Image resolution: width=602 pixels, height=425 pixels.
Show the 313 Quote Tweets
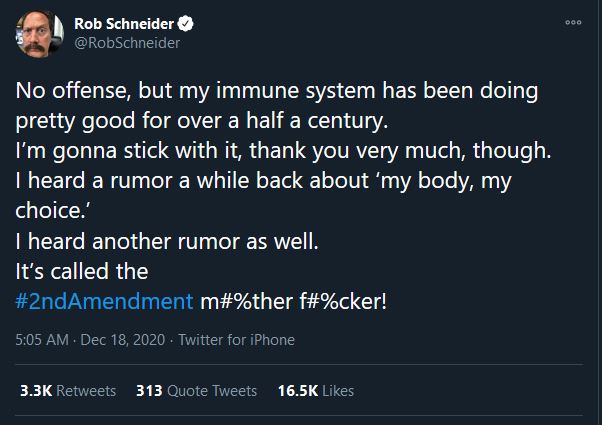tap(196, 391)
